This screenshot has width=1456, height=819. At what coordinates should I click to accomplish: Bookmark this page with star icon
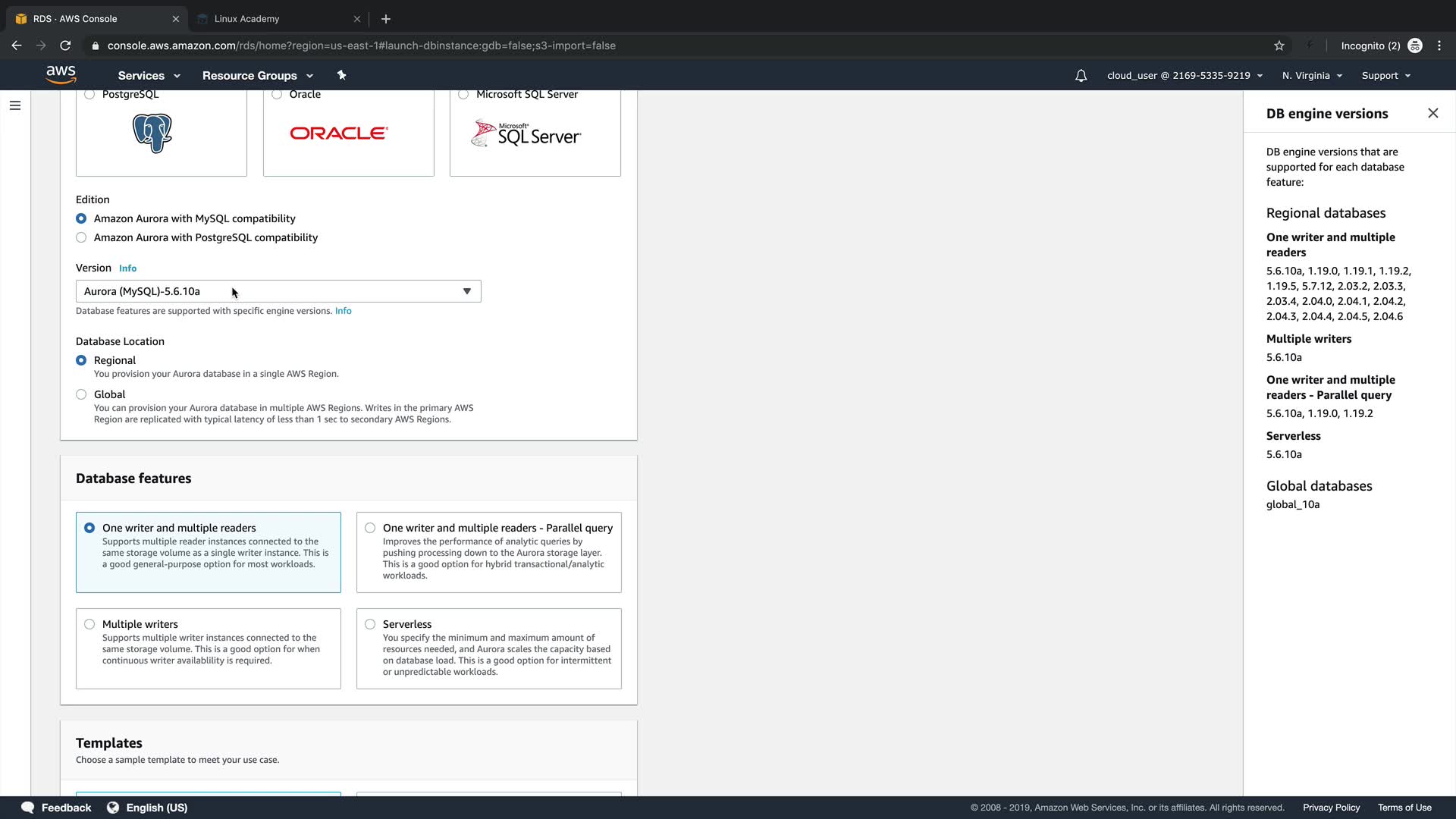1279,45
